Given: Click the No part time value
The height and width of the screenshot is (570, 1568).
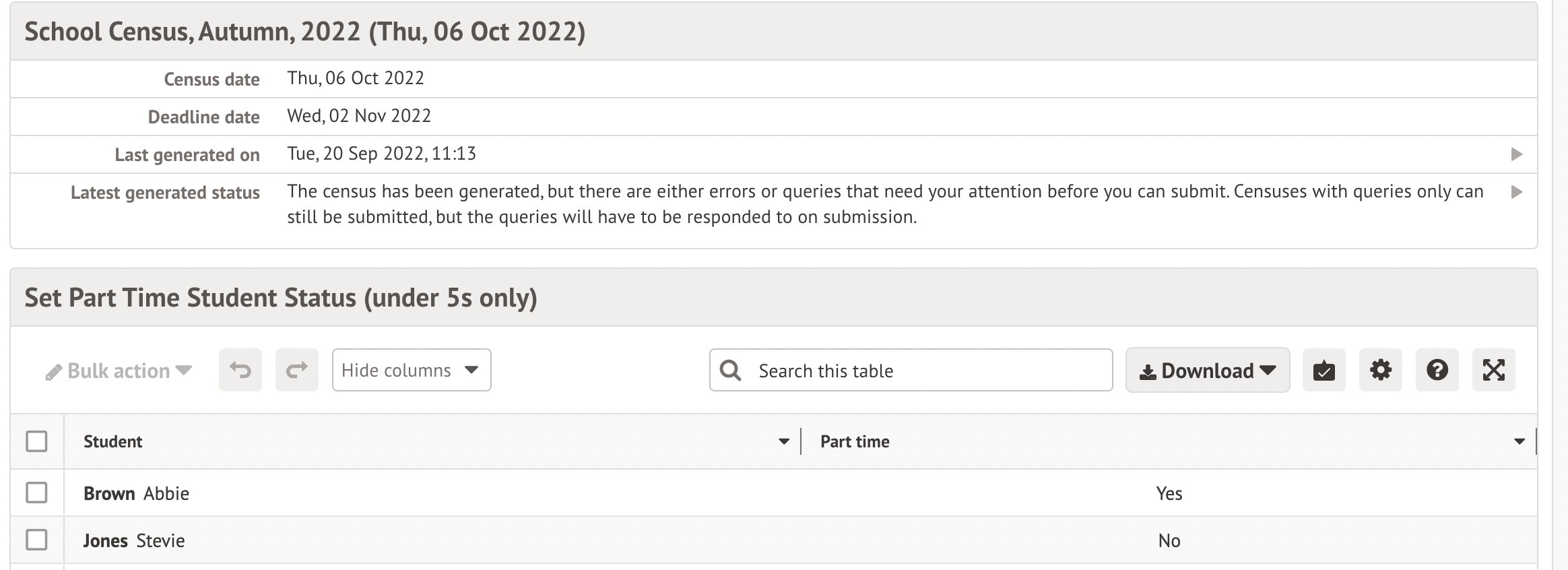Looking at the screenshot, I should [1169, 540].
